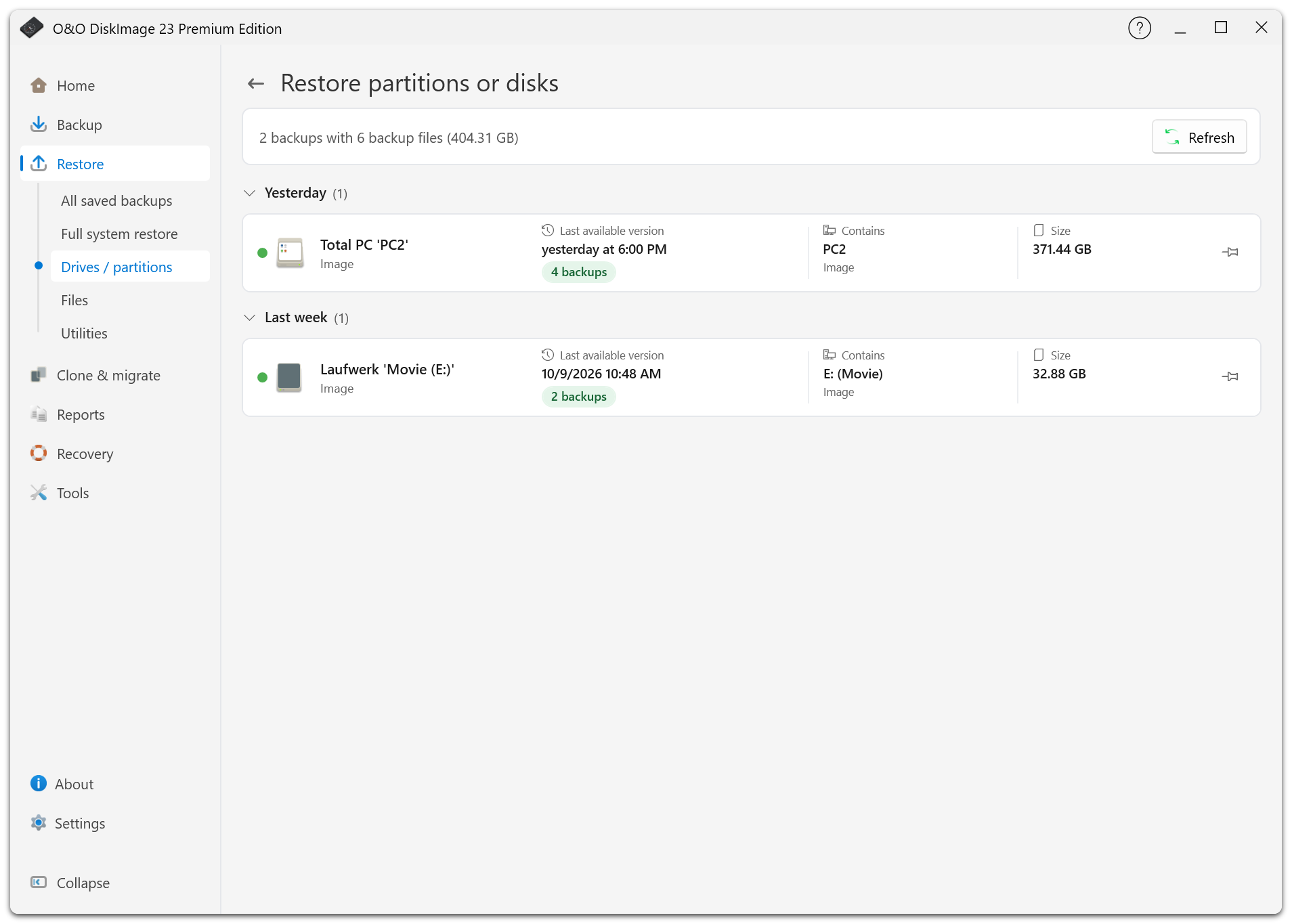Click the Size icon in PC2 row
This screenshot has height=924, width=1292.
pos(1039,231)
